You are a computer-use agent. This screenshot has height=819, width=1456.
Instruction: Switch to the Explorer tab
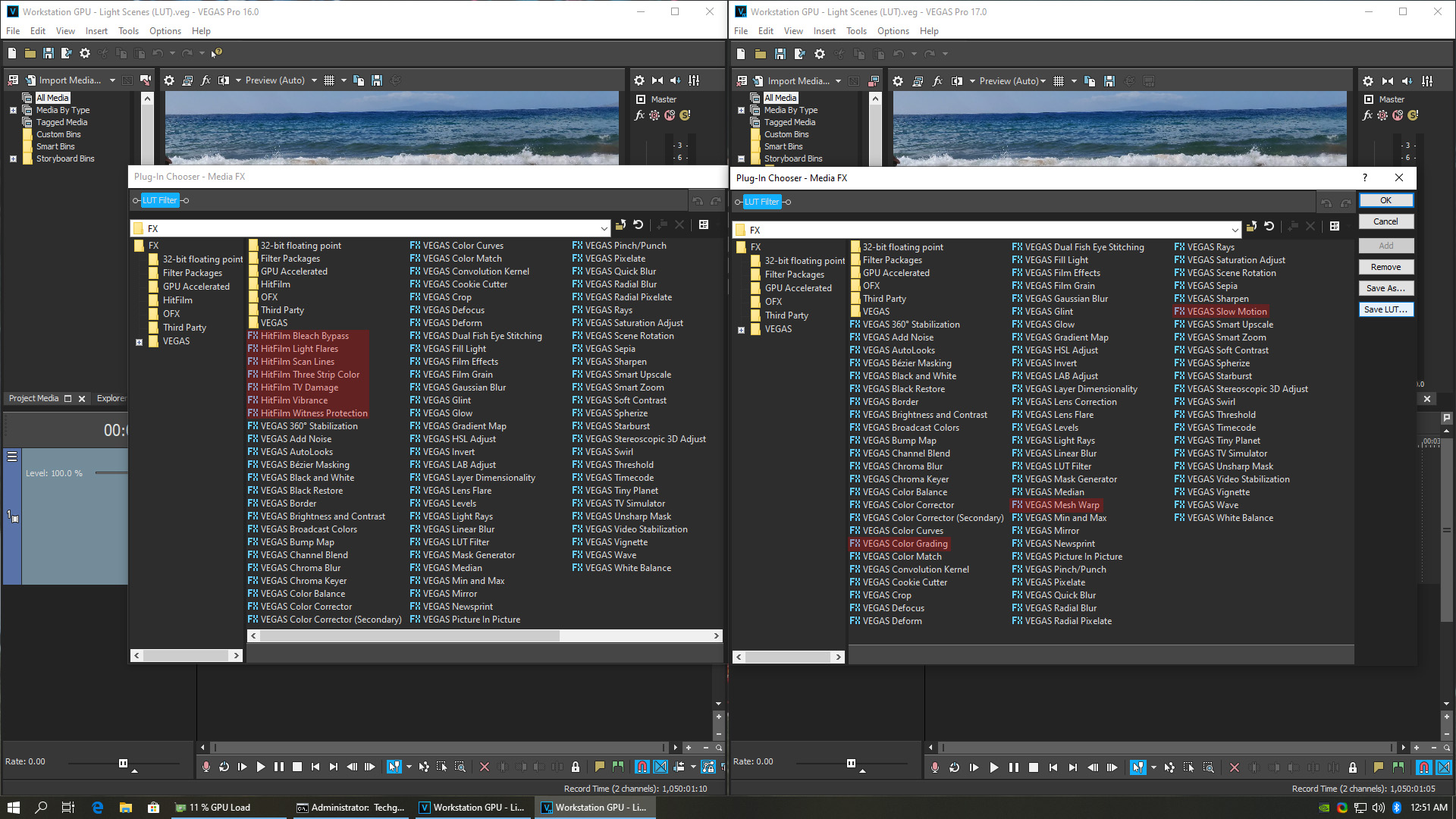(x=111, y=397)
